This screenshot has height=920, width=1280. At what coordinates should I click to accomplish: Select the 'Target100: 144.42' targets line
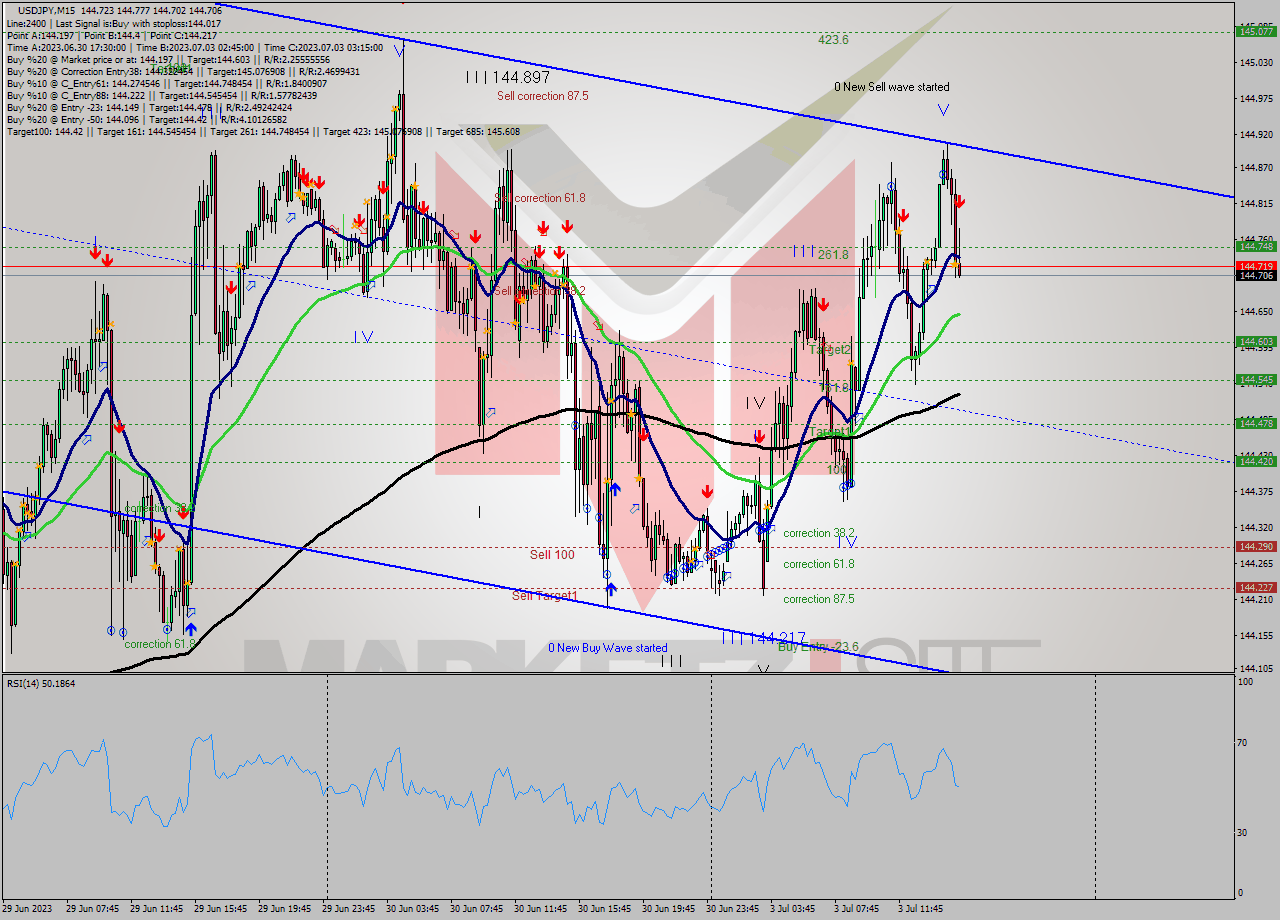click(x=263, y=131)
